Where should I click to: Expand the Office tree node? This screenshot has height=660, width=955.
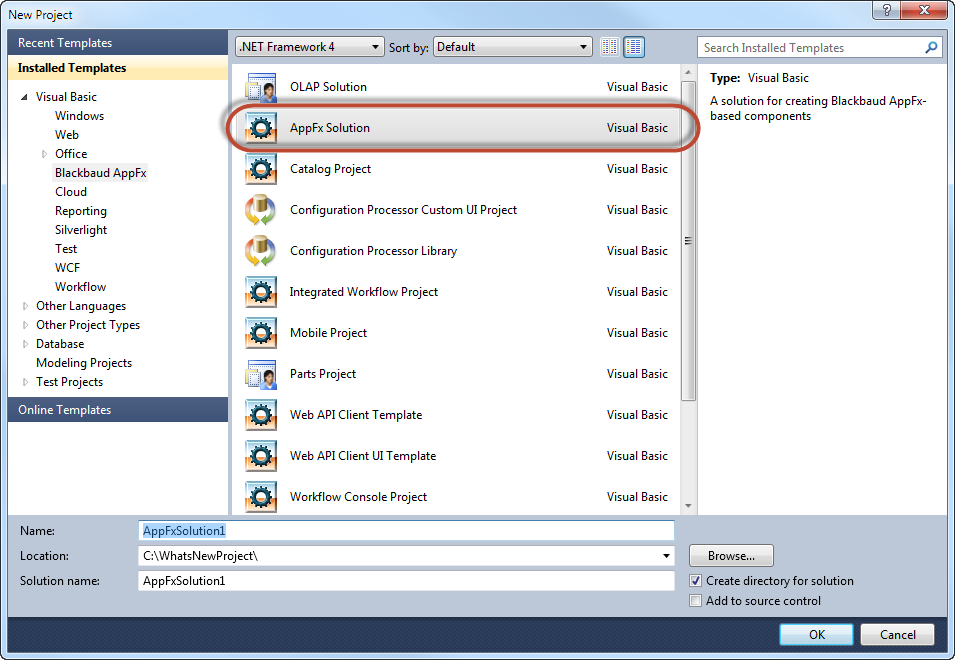pyautogui.click(x=44, y=154)
